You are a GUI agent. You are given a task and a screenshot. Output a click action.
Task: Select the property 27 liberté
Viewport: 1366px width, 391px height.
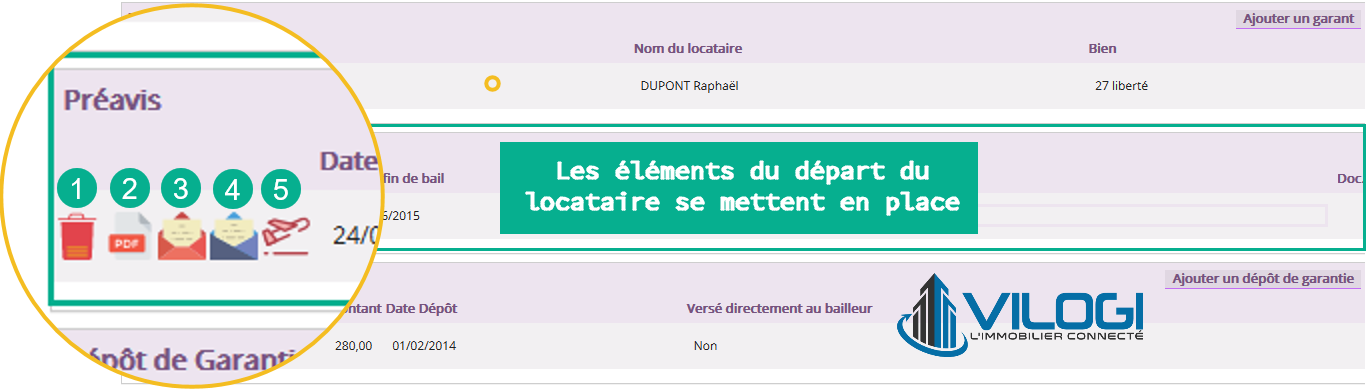1121,86
